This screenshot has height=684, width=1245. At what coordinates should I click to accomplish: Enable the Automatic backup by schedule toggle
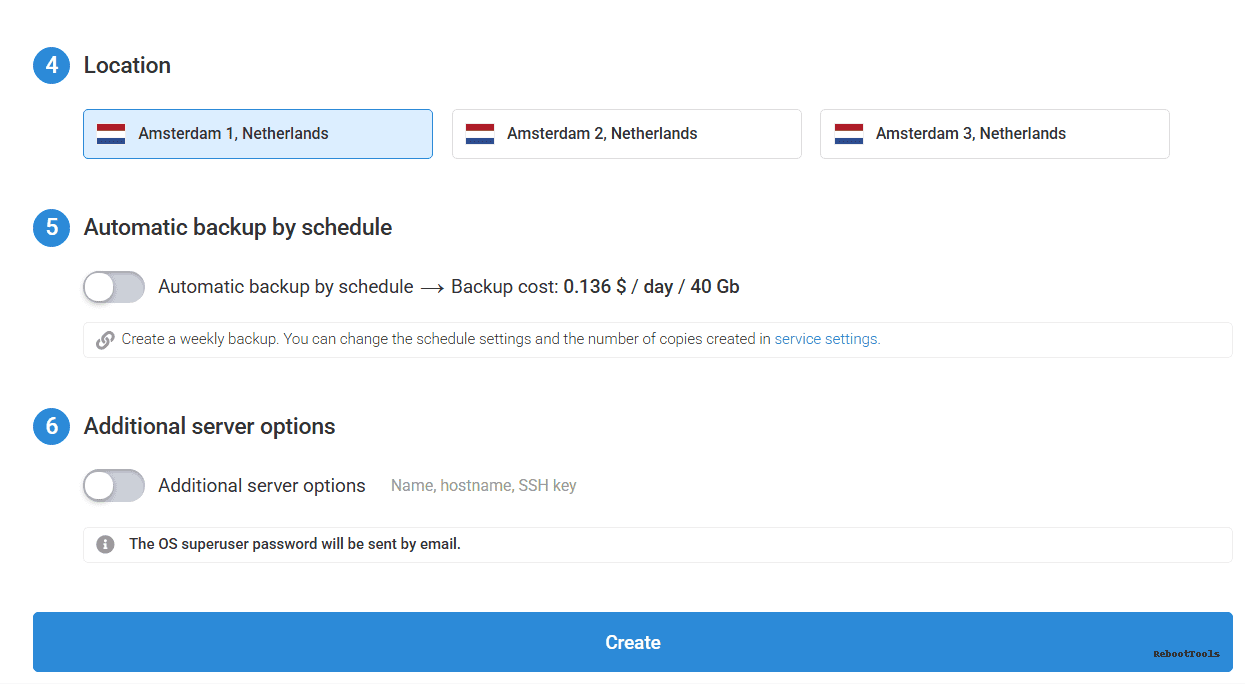tap(113, 287)
